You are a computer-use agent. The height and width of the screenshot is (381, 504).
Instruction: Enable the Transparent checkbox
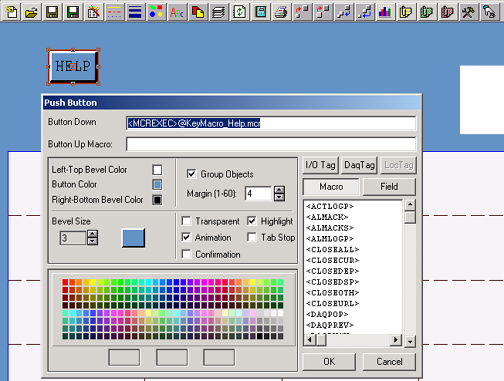click(x=186, y=221)
